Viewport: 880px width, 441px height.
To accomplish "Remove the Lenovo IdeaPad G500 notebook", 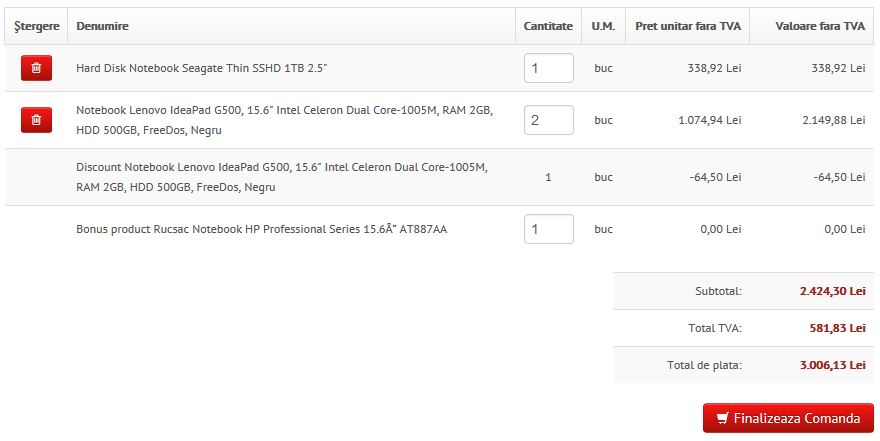I will coord(36,120).
